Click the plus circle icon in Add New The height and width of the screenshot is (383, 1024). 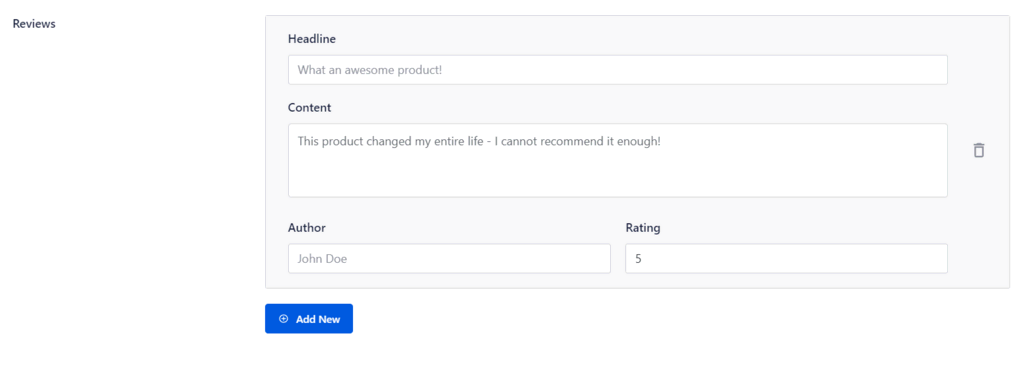[283, 319]
